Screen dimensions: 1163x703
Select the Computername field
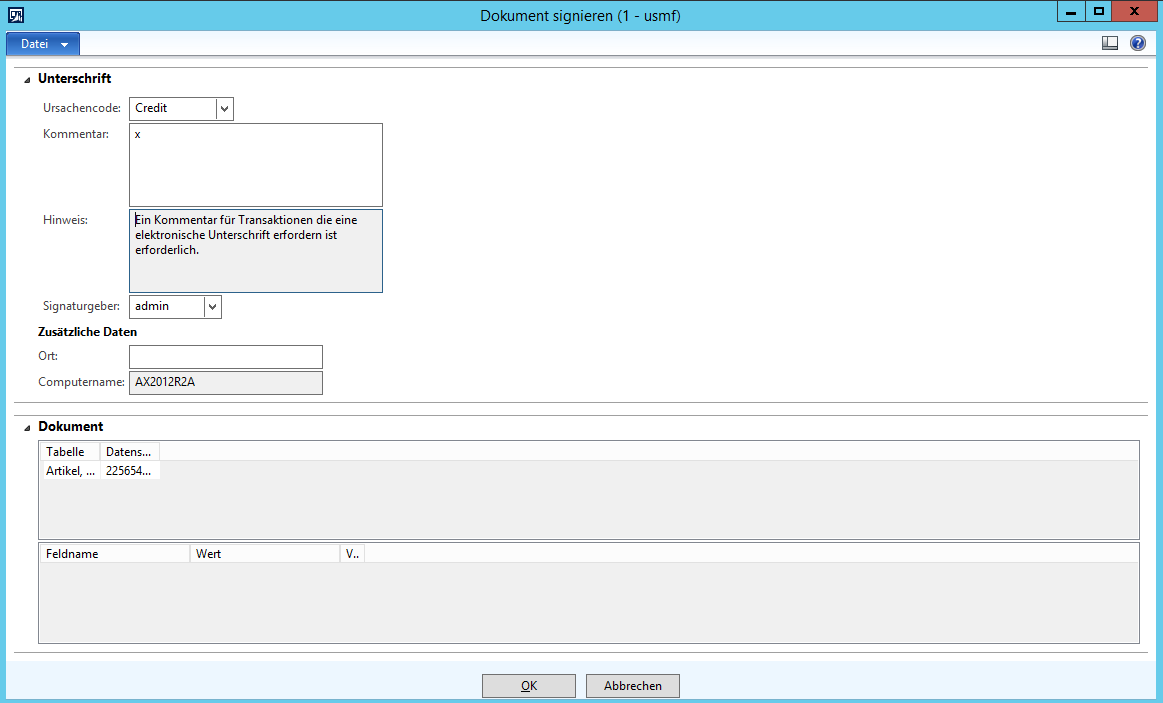pos(225,383)
